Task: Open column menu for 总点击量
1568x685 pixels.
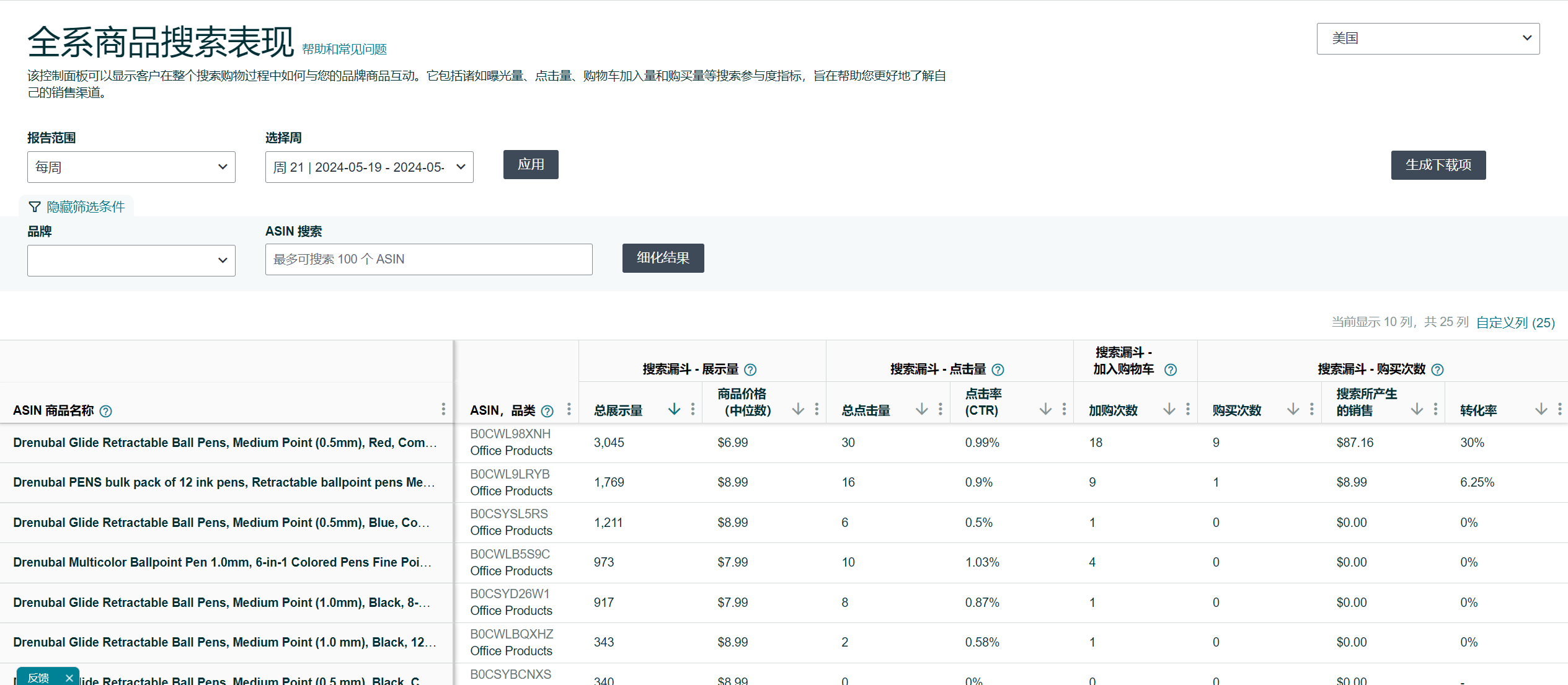Action: pyautogui.click(x=941, y=409)
